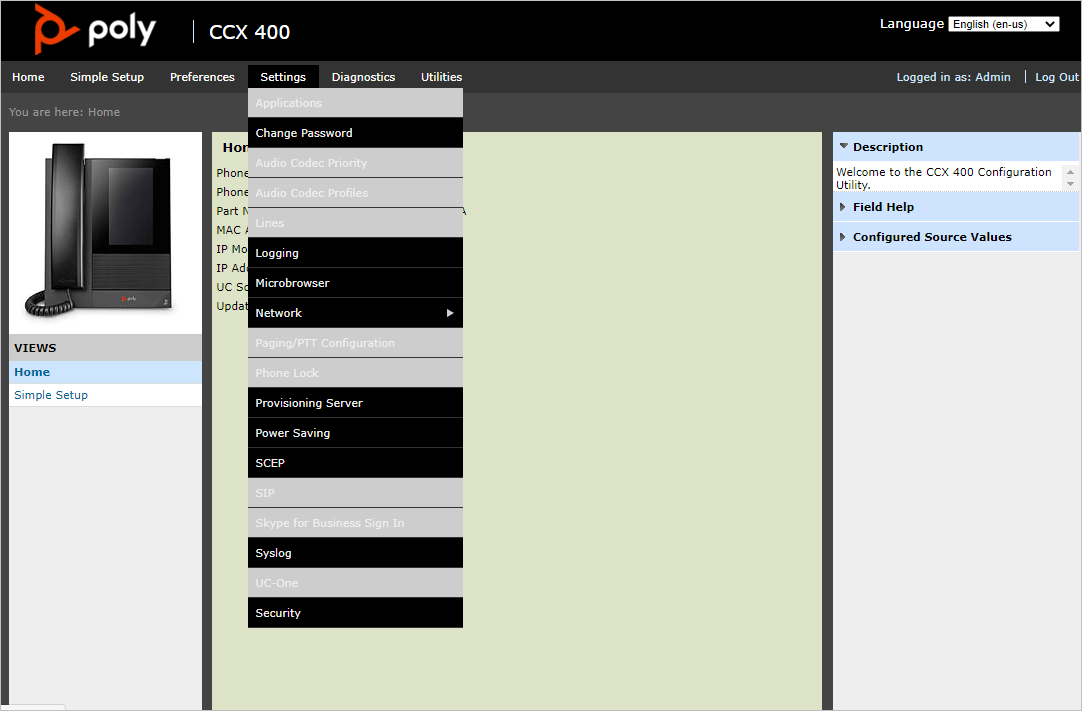Open the Preferences menu
The height and width of the screenshot is (711, 1082).
pos(202,77)
